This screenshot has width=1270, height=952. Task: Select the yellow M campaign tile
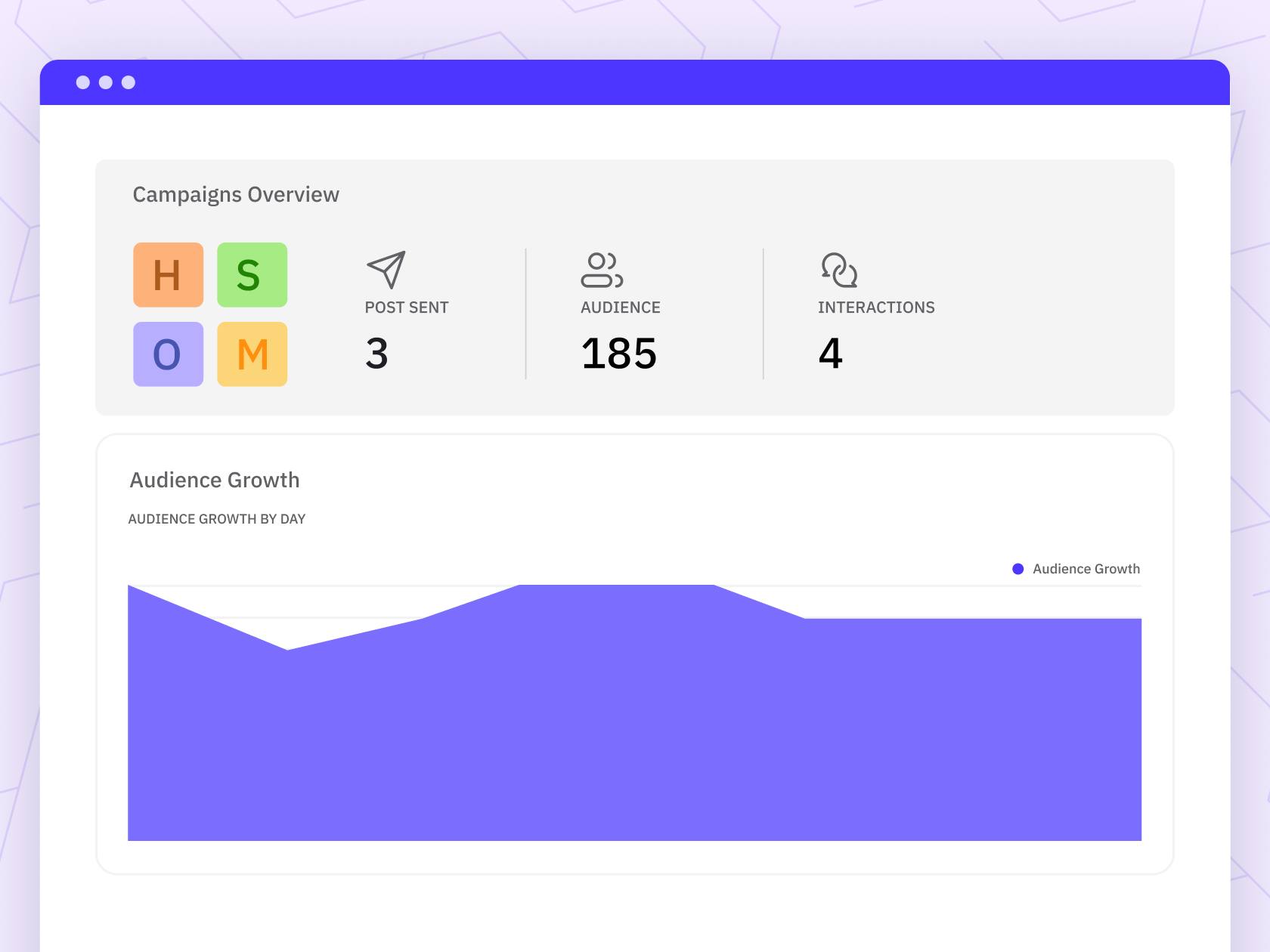click(252, 354)
